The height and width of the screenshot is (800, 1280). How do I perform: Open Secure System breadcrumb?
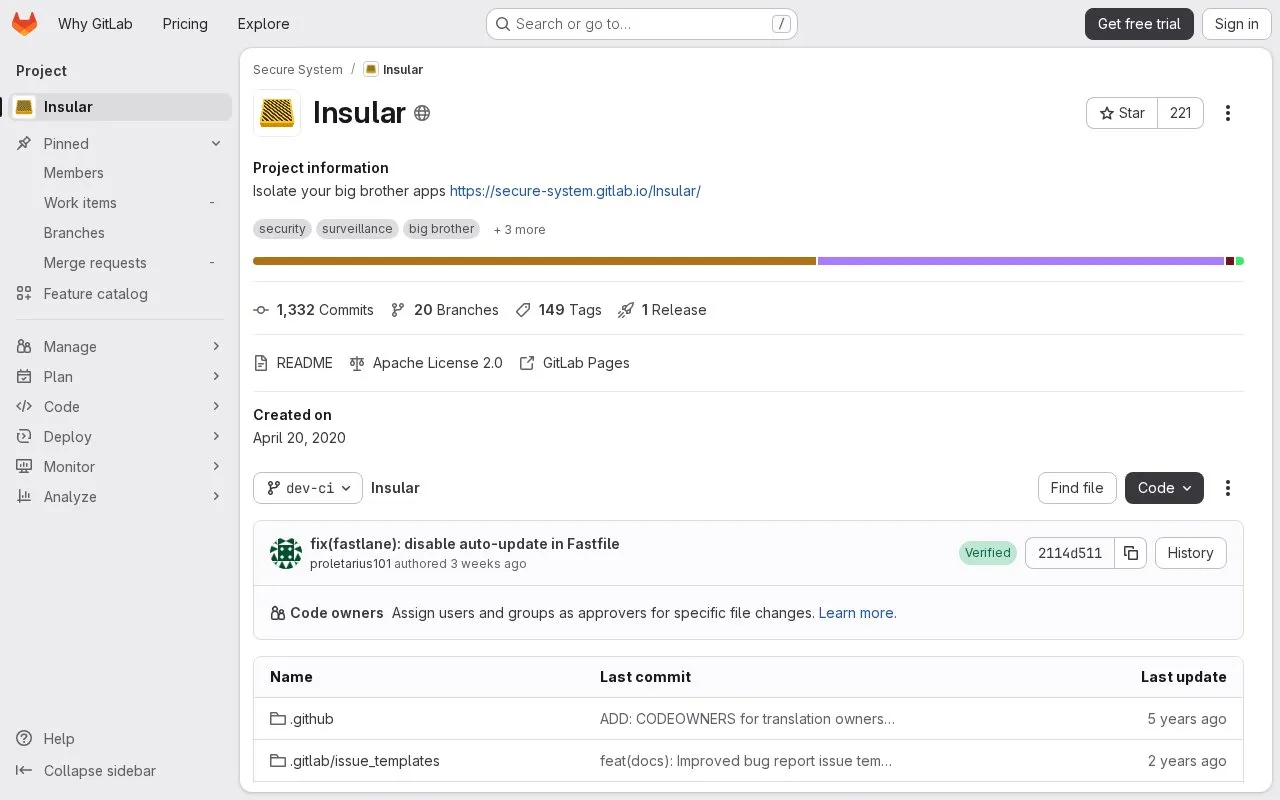click(x=297, y=70)
